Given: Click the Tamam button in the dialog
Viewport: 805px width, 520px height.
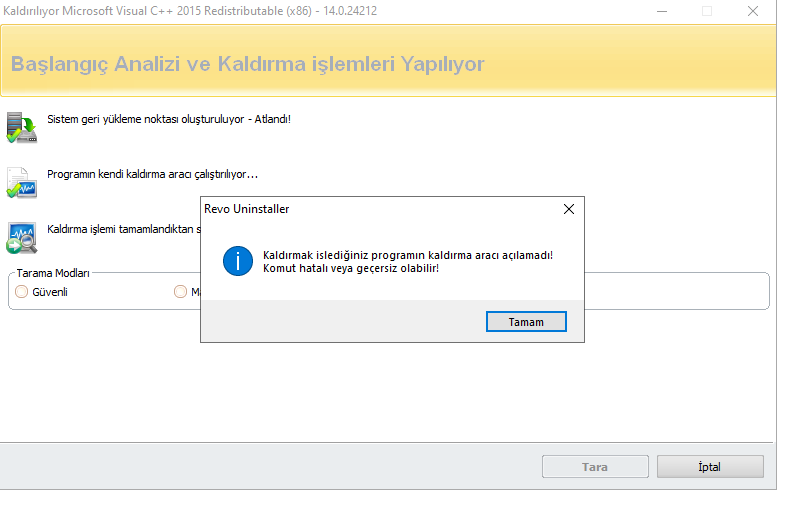Looking at the screenshot, I should [x=526, y=322].
